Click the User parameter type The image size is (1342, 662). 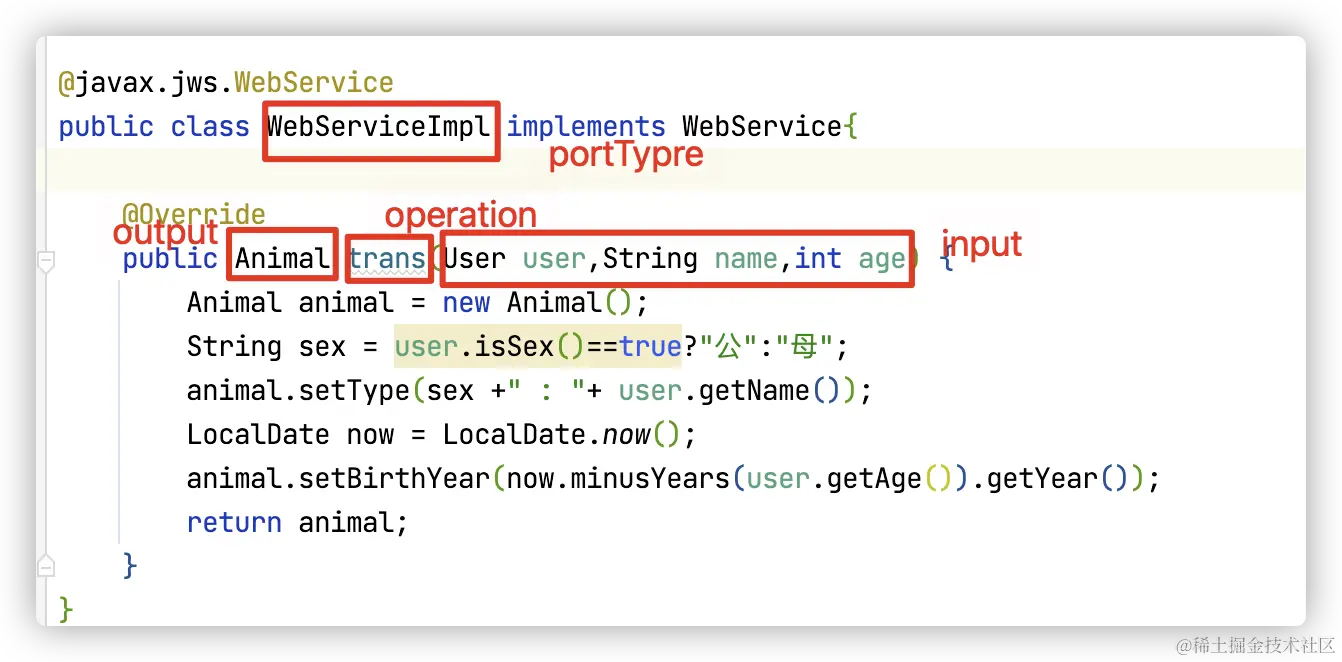[x=475, y=259]
